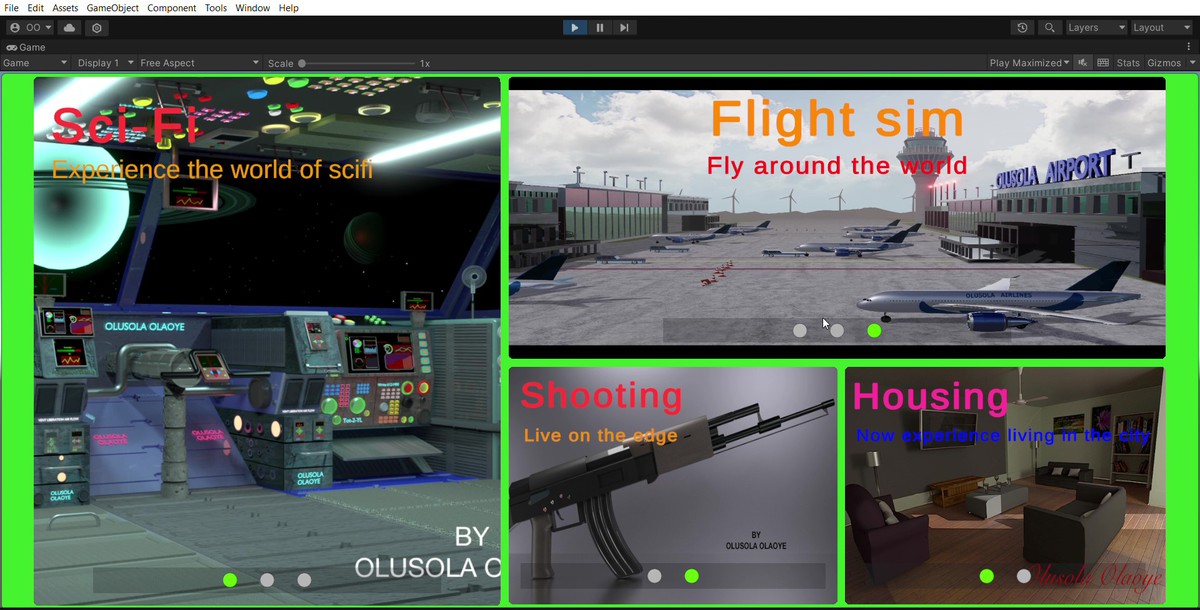
Task: Open the Free Aspect resolution dropdown
Action: click(x=199, y=63)
